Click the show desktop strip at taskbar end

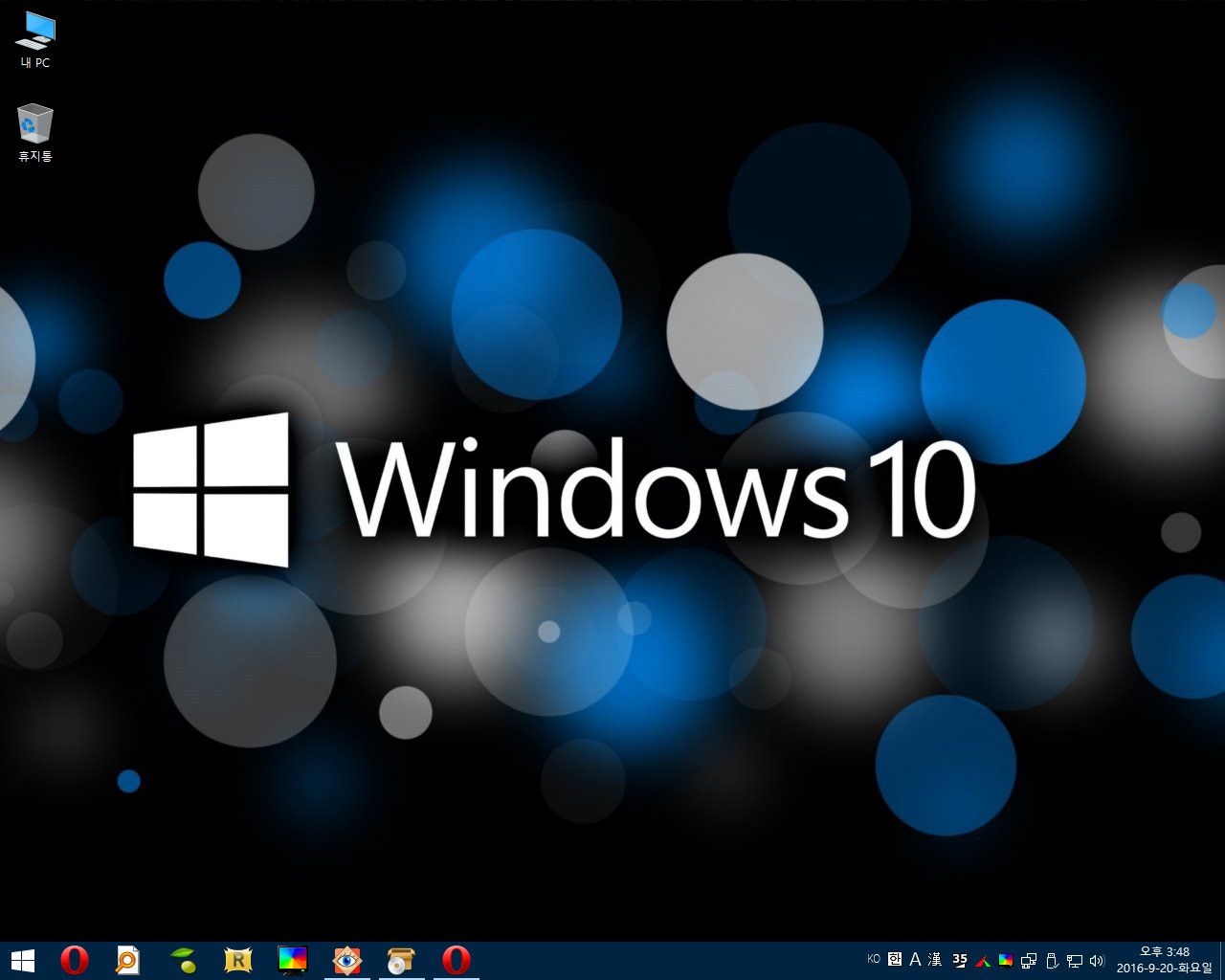tap(1222, 960)
